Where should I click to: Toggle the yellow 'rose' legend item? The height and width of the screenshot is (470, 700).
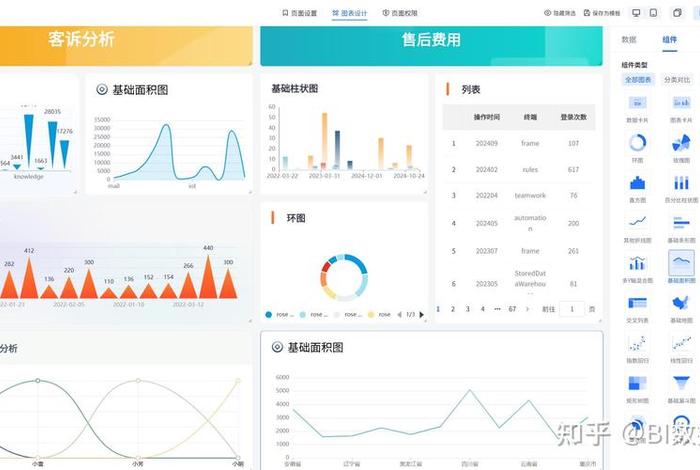point(379,315)
